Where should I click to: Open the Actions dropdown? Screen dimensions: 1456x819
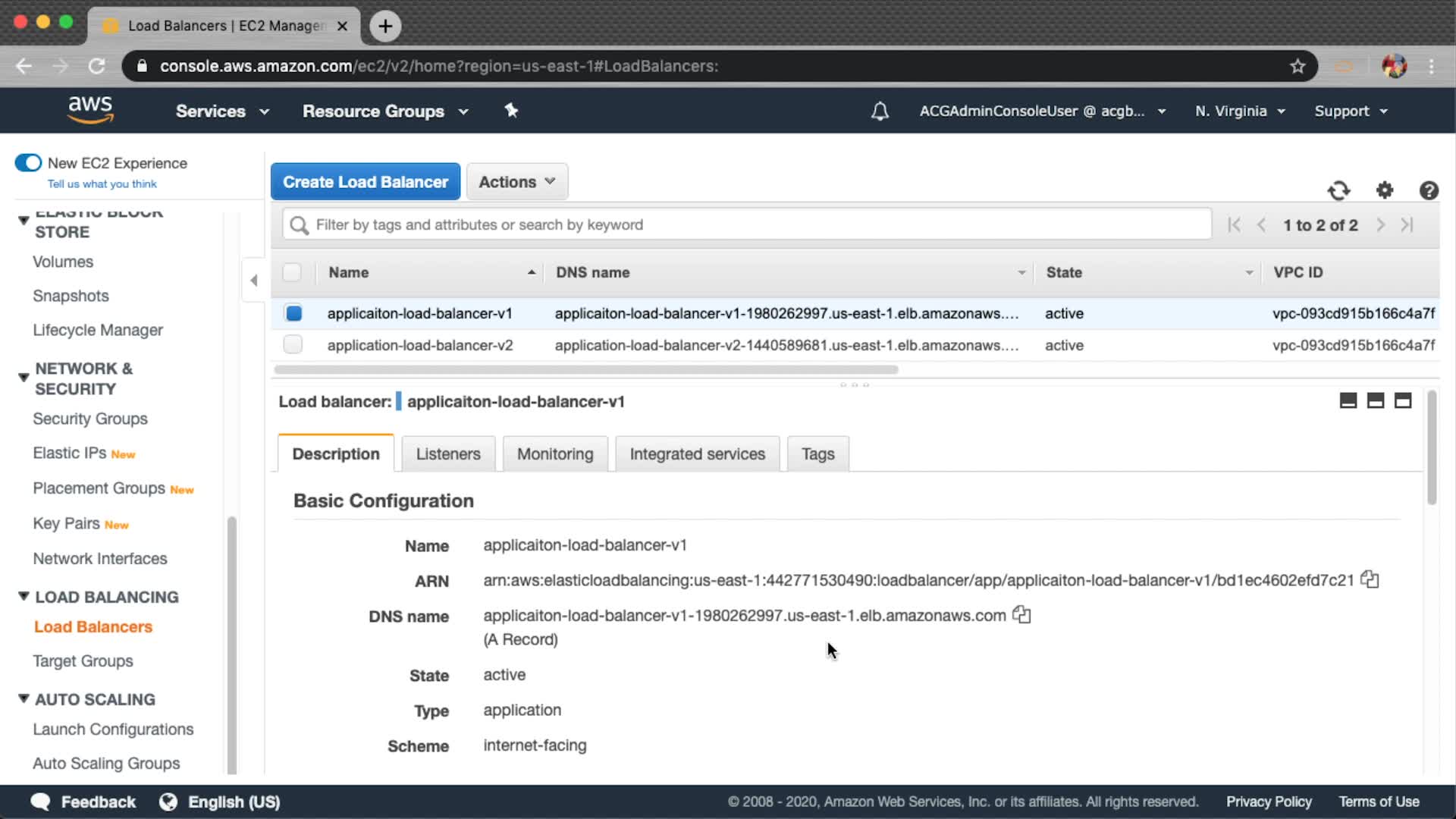click(x=517, y=182)
